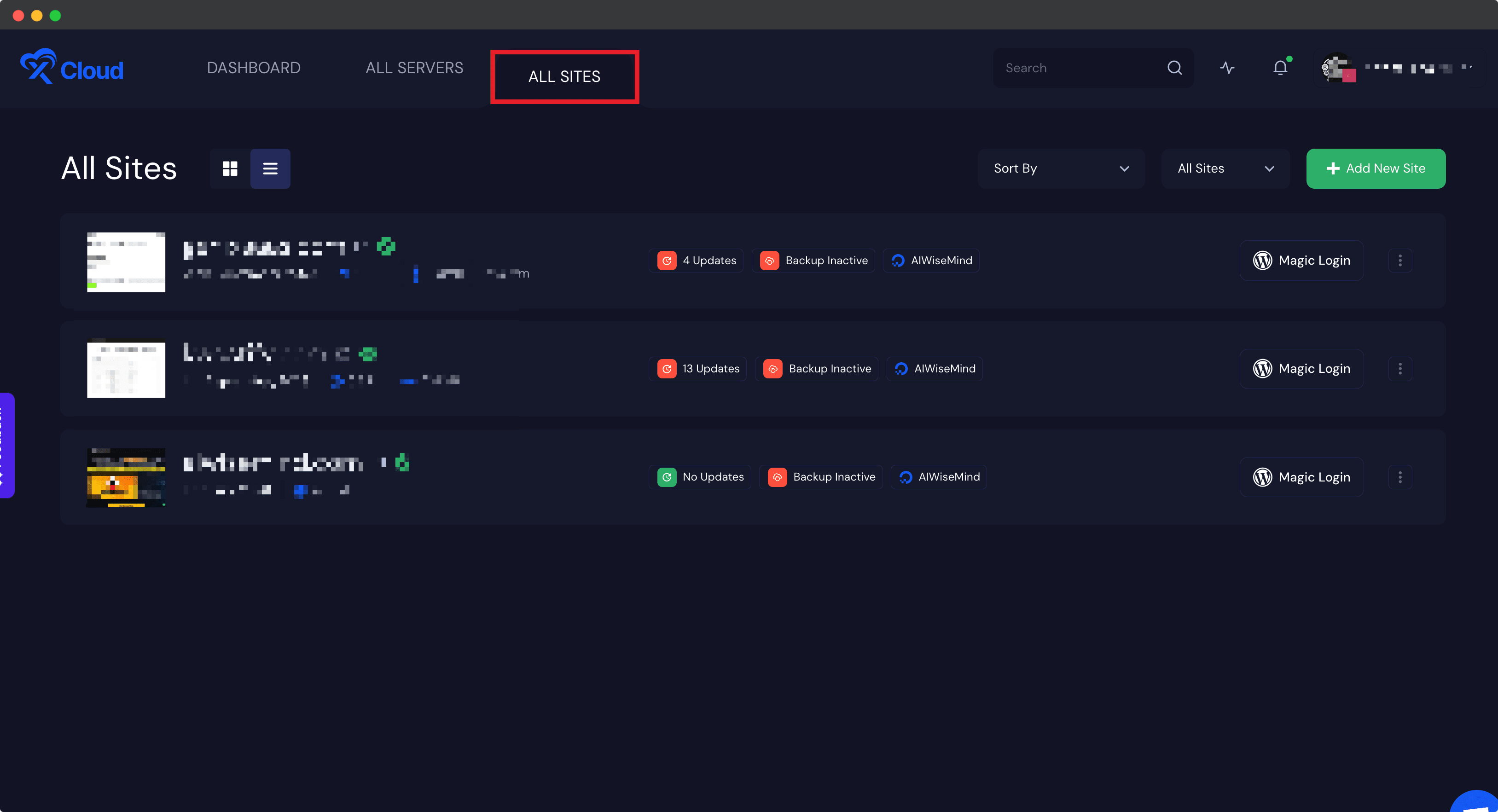Click the xCloud logo
The image size is (1498, 812).
point(71,68)
